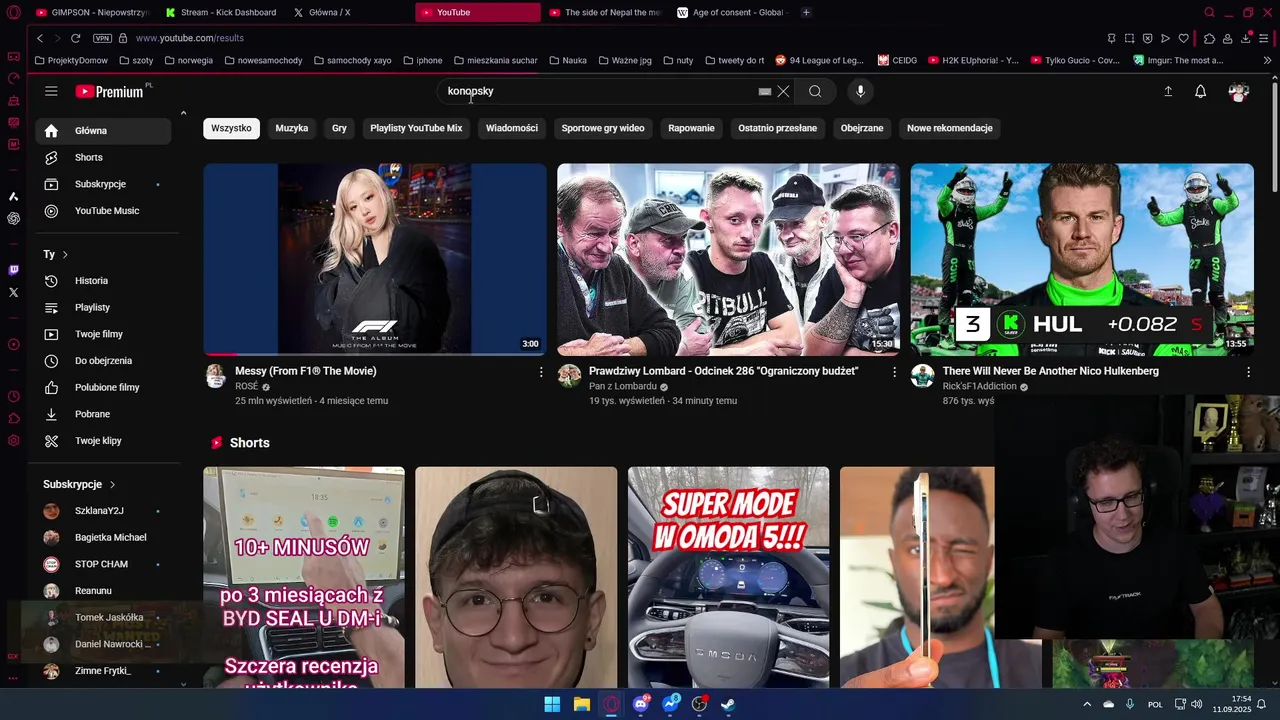The height and width of the screenshot is (720, 1280).
Task: Toggle the VPN badge in the address bar
Action: coord(102,38)
